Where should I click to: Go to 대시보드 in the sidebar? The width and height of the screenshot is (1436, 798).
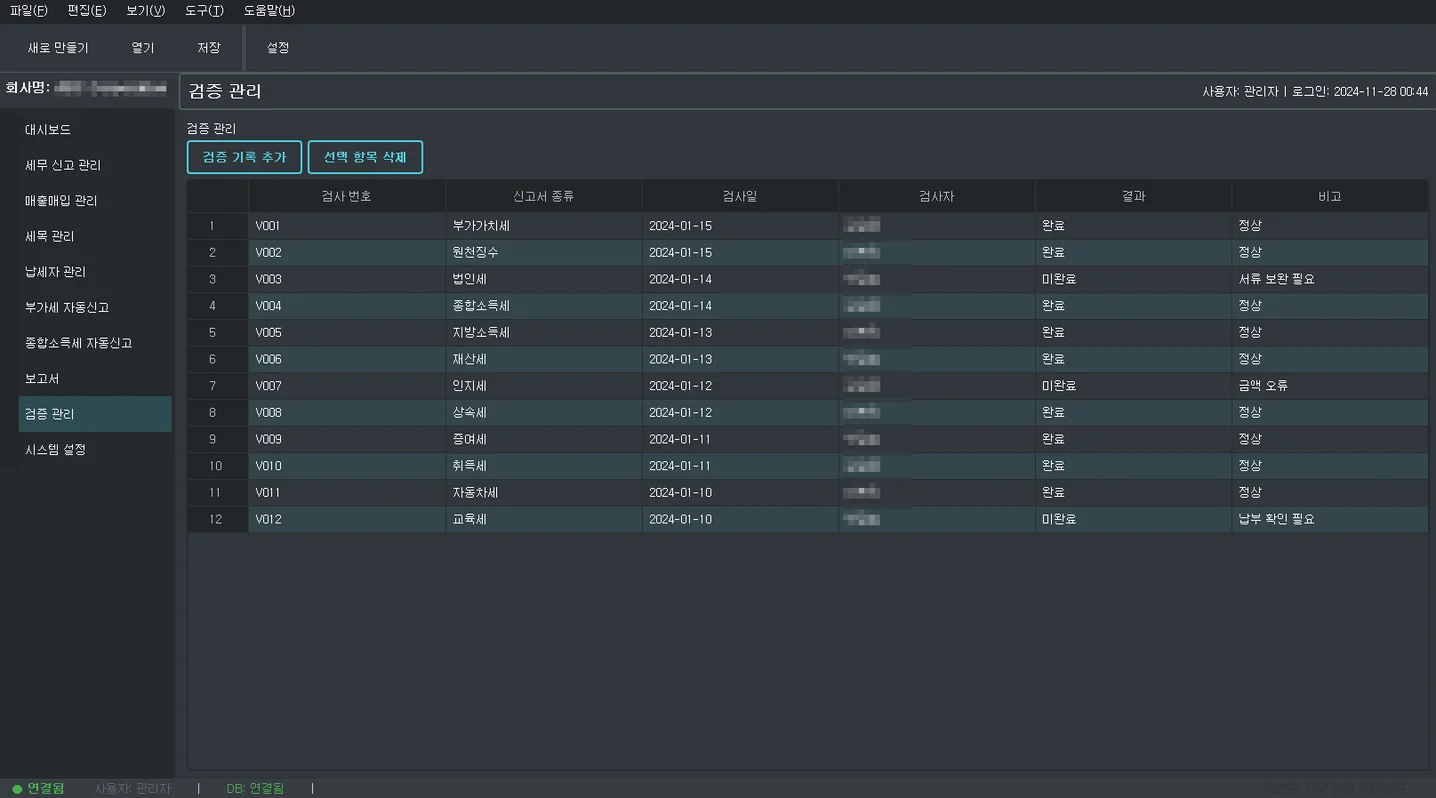click(x=48, y=130)
